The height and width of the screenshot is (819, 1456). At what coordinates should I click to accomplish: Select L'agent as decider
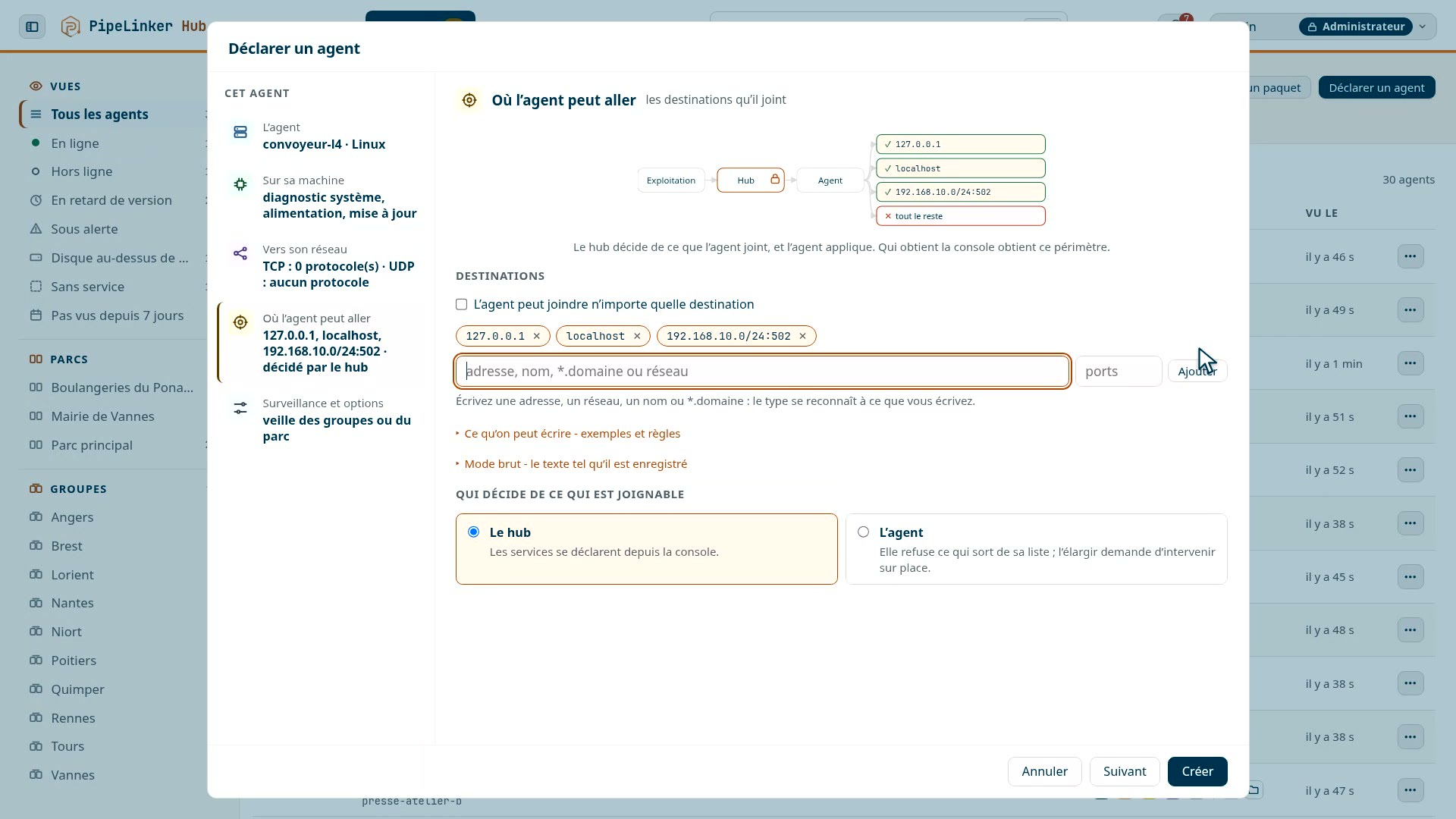tap(1036, 549)
